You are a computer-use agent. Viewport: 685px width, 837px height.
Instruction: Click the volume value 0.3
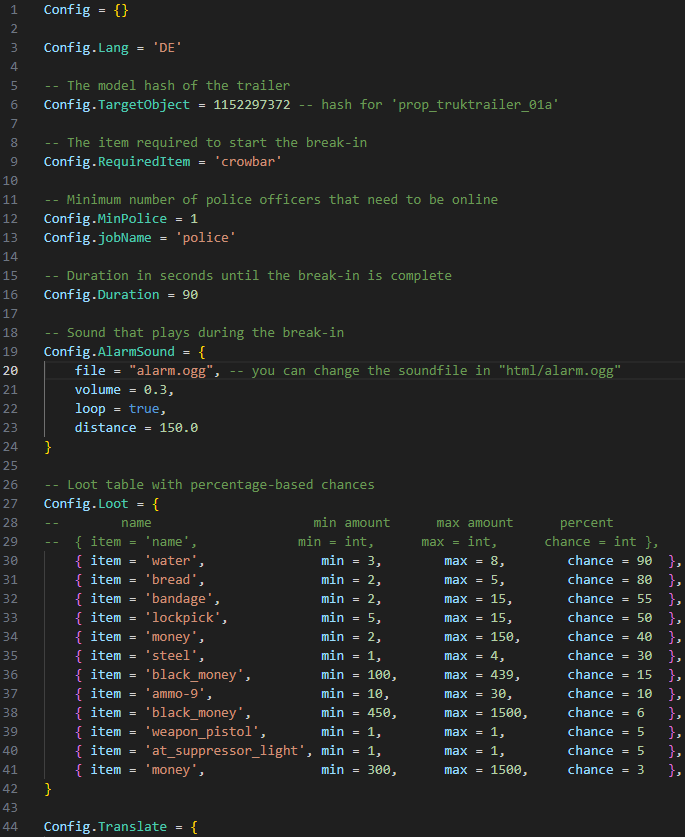[155, 390]
